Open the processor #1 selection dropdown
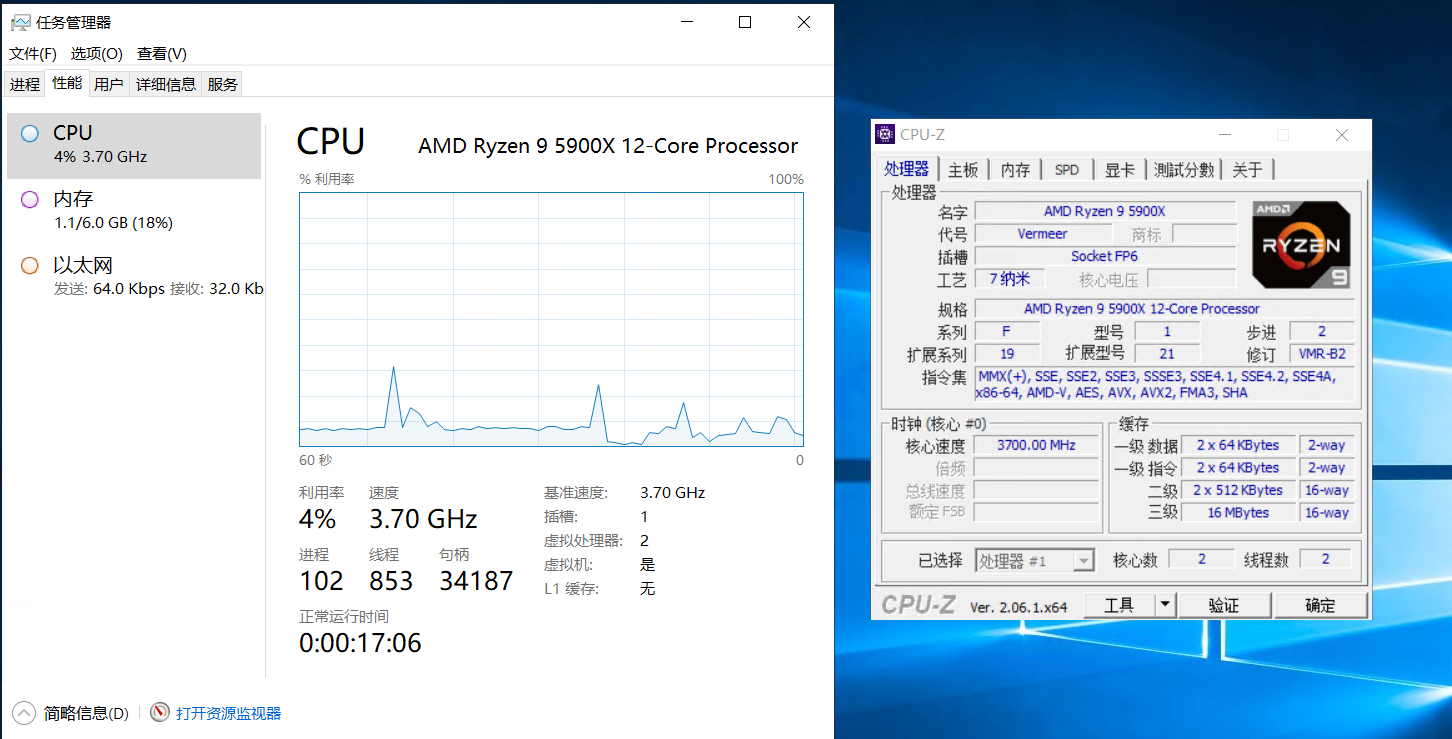This screenshot has height=739, width=1452. pyautogui.click(x=1083, y=561)
